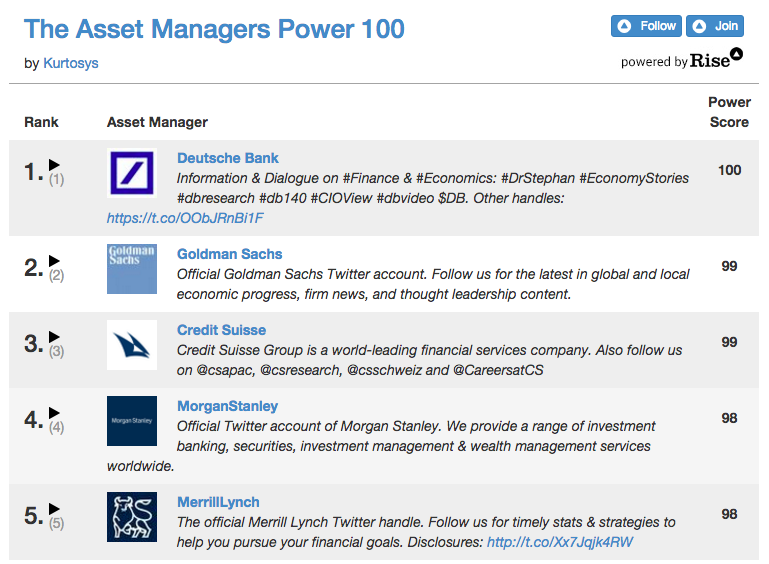Open the MorganStanley name link

tap(228, 406)
